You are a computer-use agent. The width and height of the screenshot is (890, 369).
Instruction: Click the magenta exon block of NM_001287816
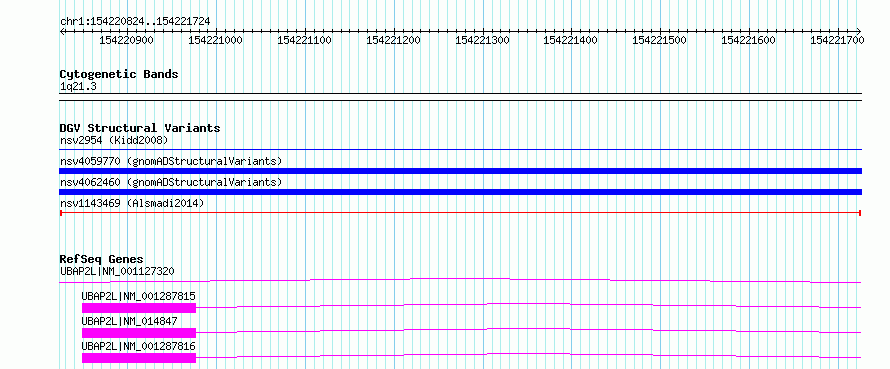(138, 358)
